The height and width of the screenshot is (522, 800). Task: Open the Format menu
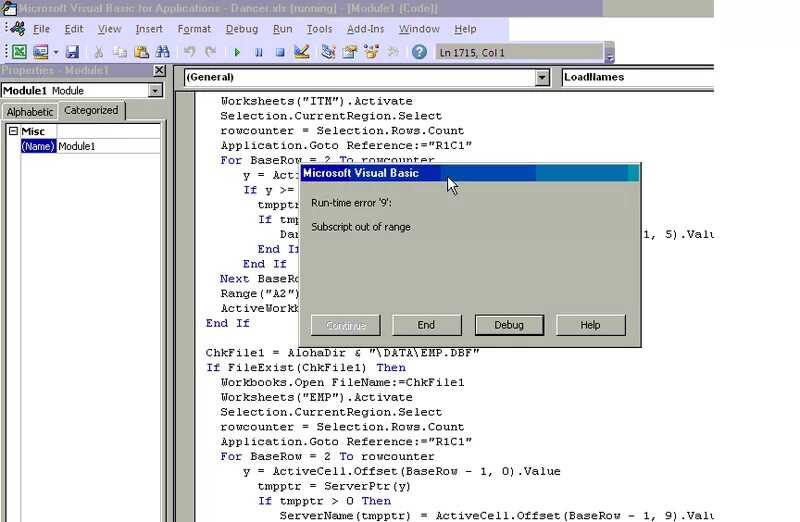pos(194,29)
